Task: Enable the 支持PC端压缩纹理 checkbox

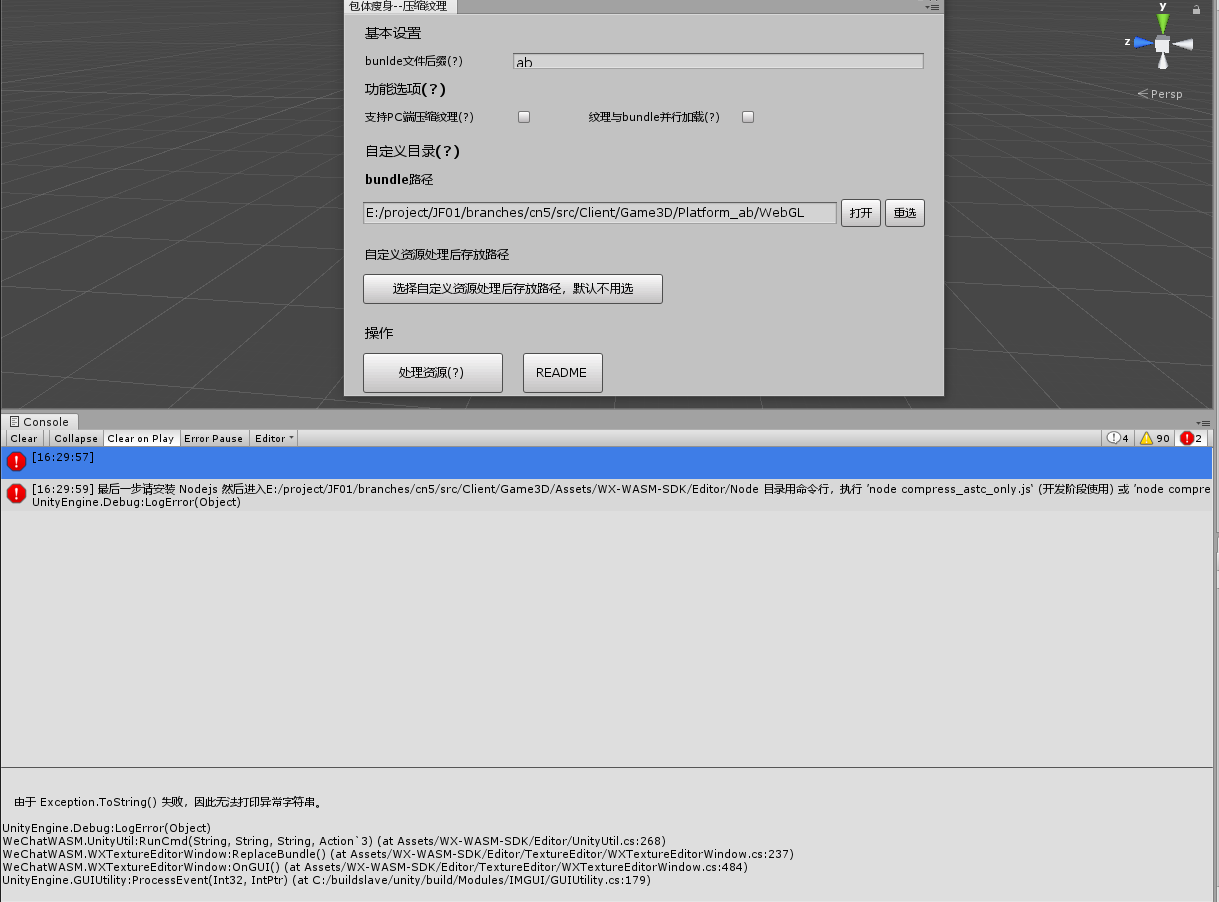Action: [523, 116]
